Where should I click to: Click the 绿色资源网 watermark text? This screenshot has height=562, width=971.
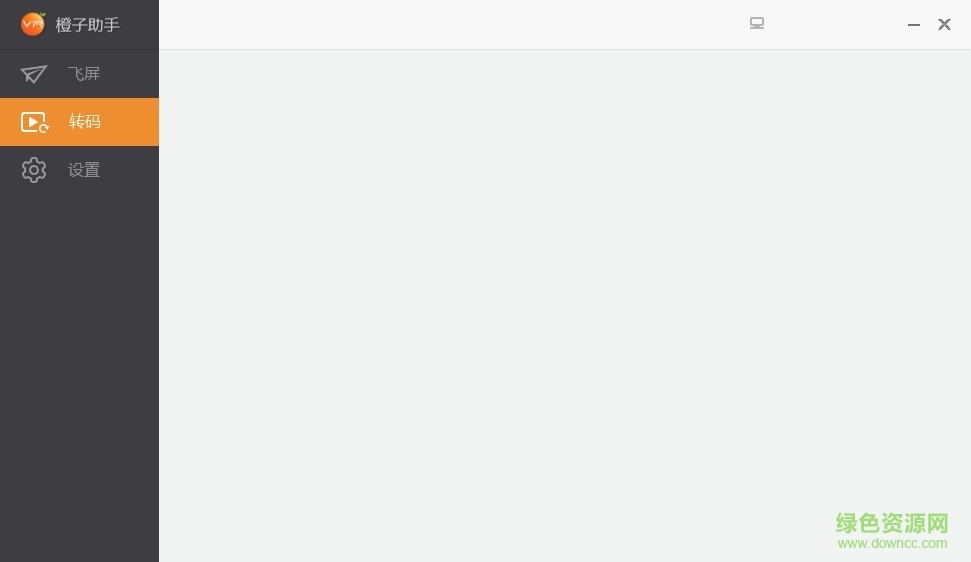click(892, 523)
